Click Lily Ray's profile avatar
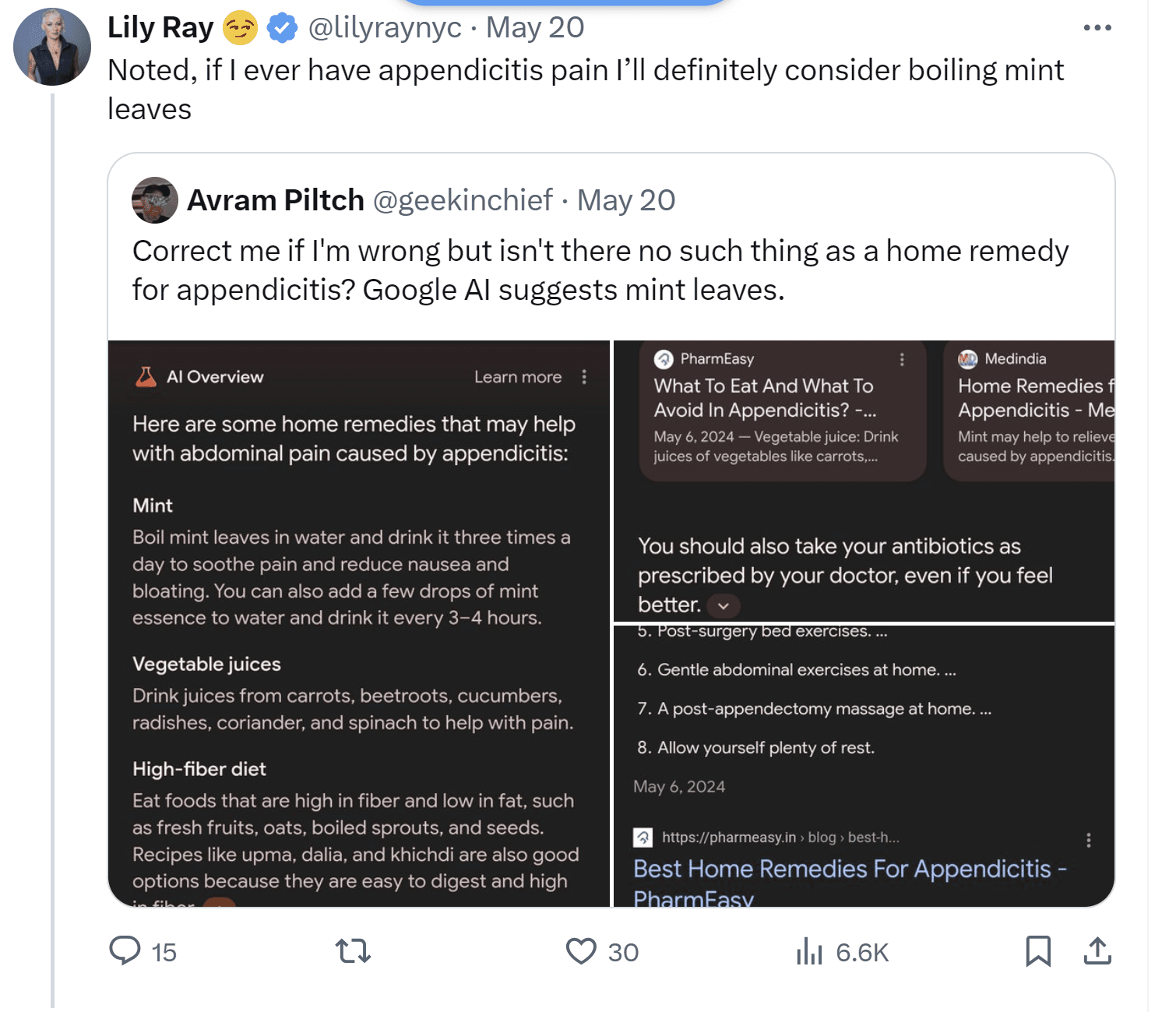 (x=52, y=47)
